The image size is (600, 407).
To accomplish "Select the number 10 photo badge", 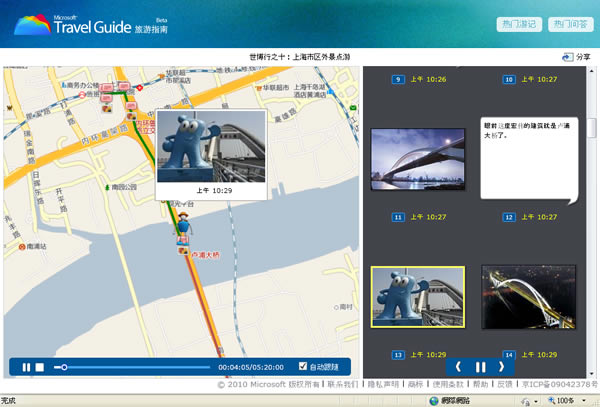I will coord(509,80).
